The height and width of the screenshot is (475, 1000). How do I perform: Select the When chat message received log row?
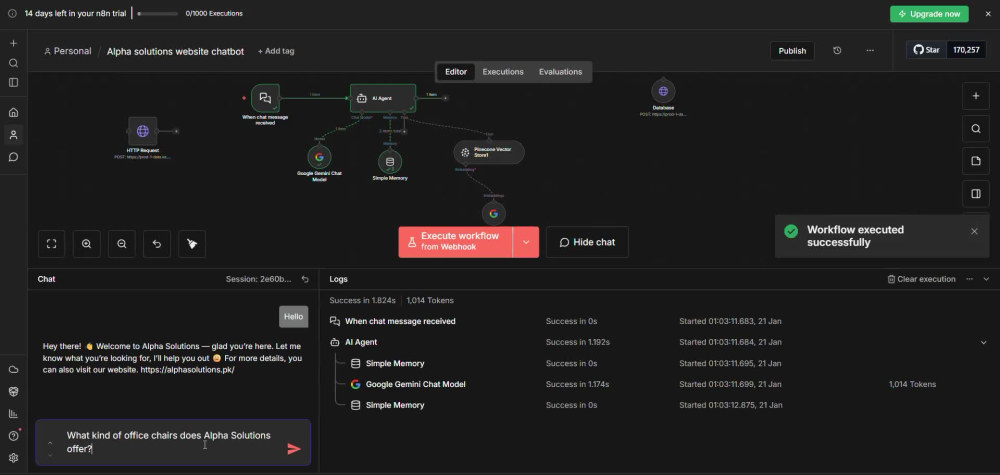658,321
